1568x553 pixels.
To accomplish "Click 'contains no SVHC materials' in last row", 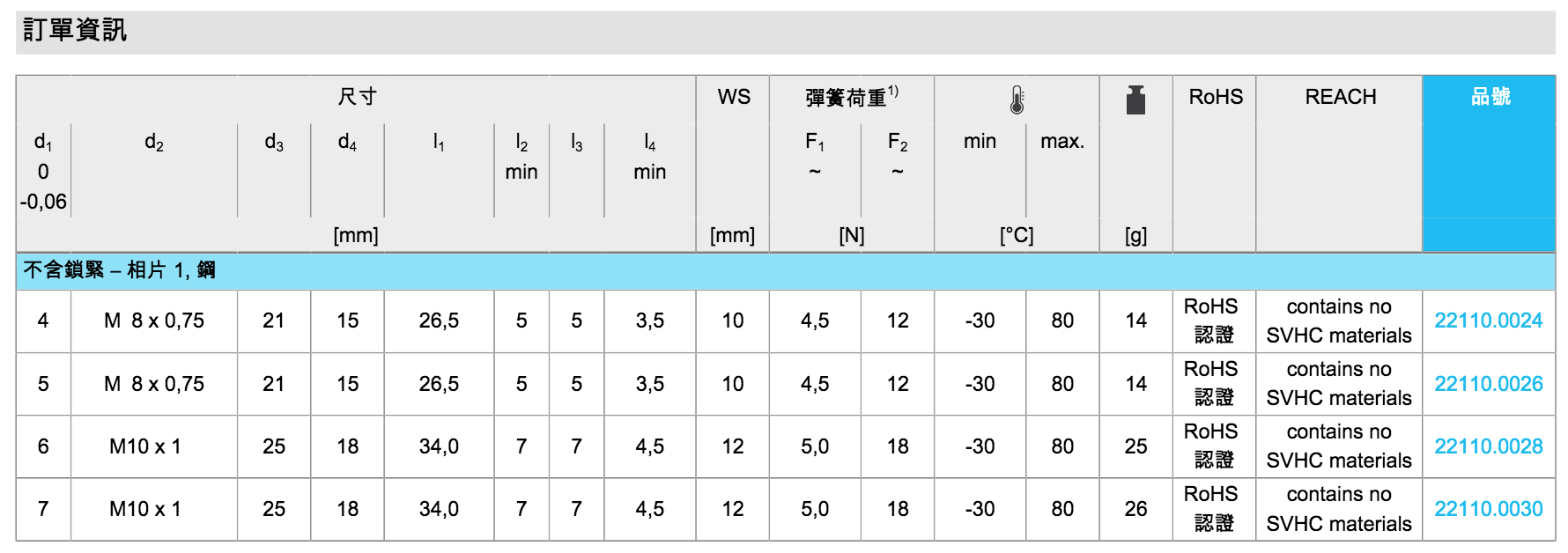I will click(x=1338, y=509).
